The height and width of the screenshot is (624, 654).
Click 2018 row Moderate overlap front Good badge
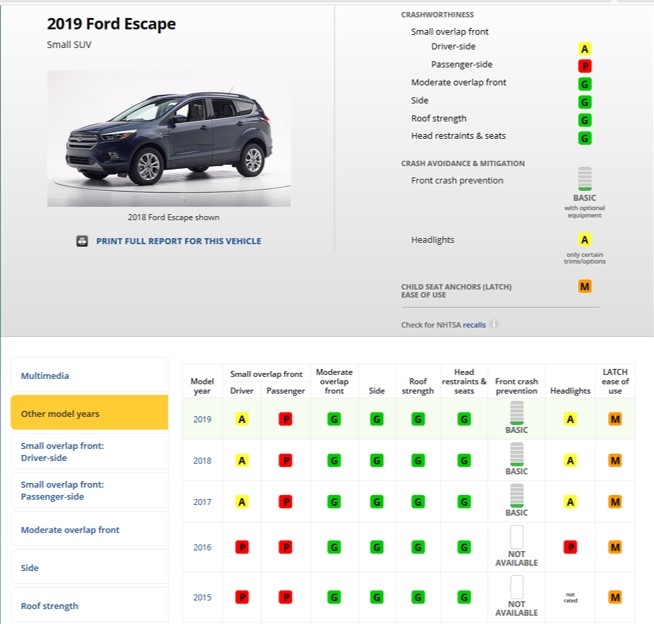[x=334, y=460]
